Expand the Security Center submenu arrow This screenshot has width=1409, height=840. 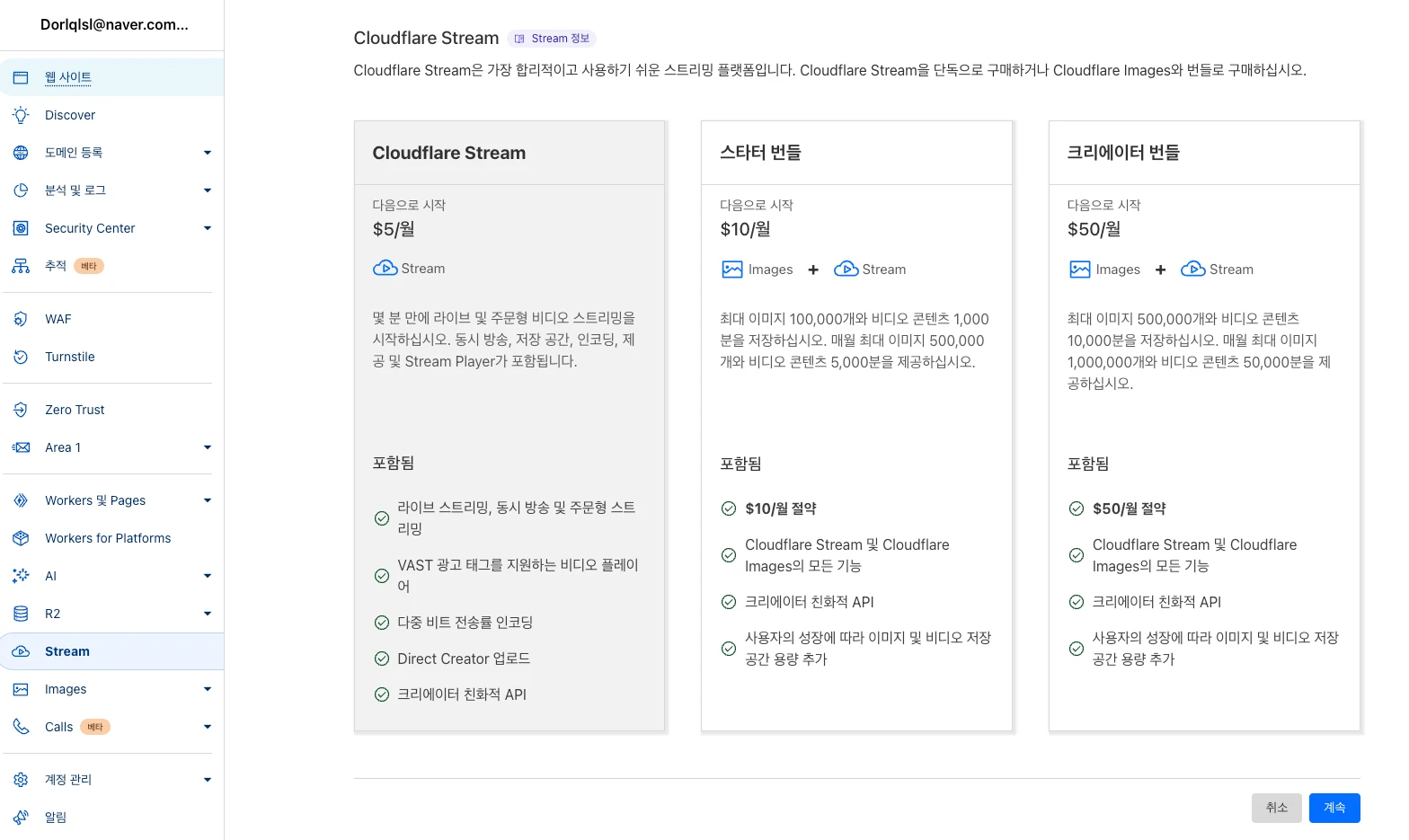(208, 228)
